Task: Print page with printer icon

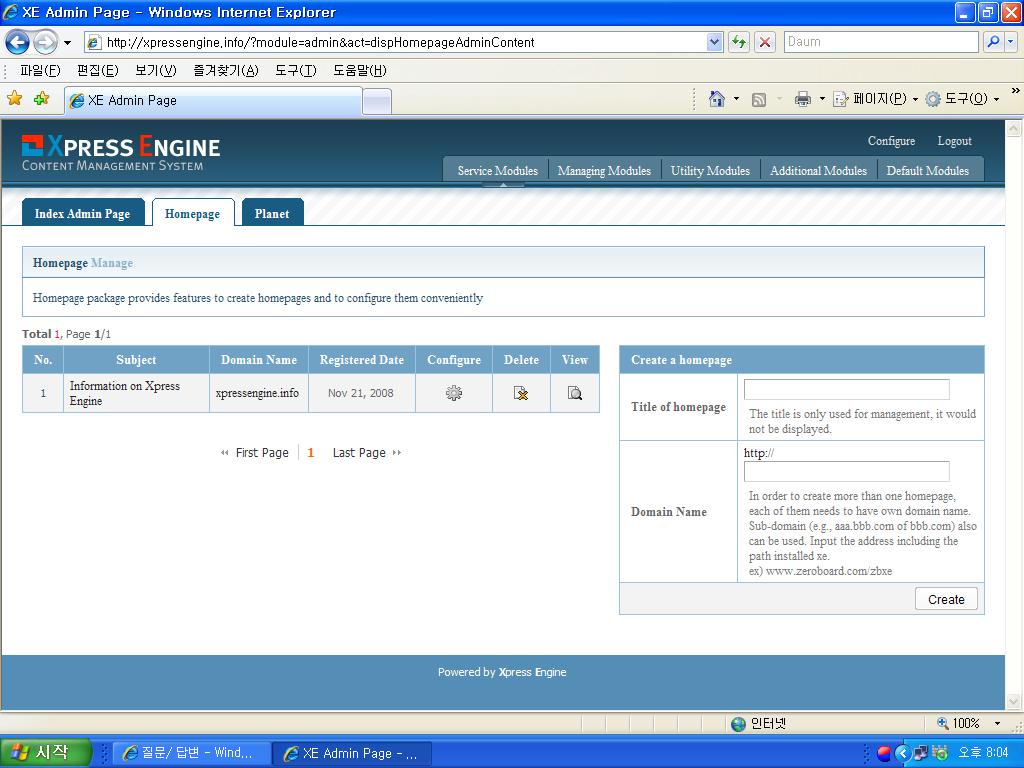Action: pos(803,99)
